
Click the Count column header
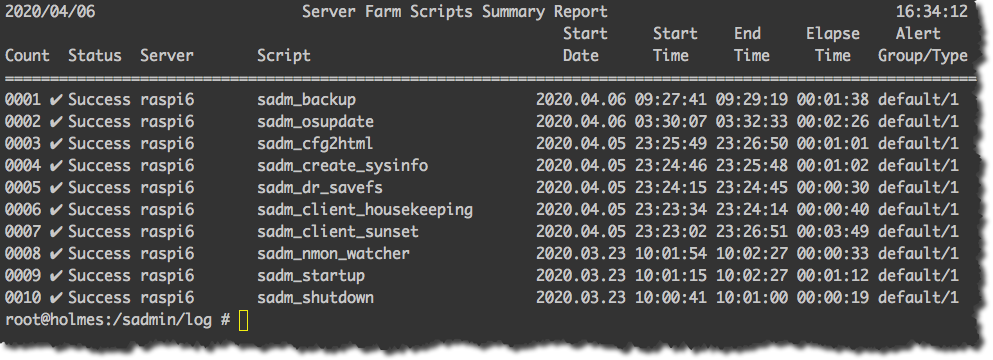(27, 56)
